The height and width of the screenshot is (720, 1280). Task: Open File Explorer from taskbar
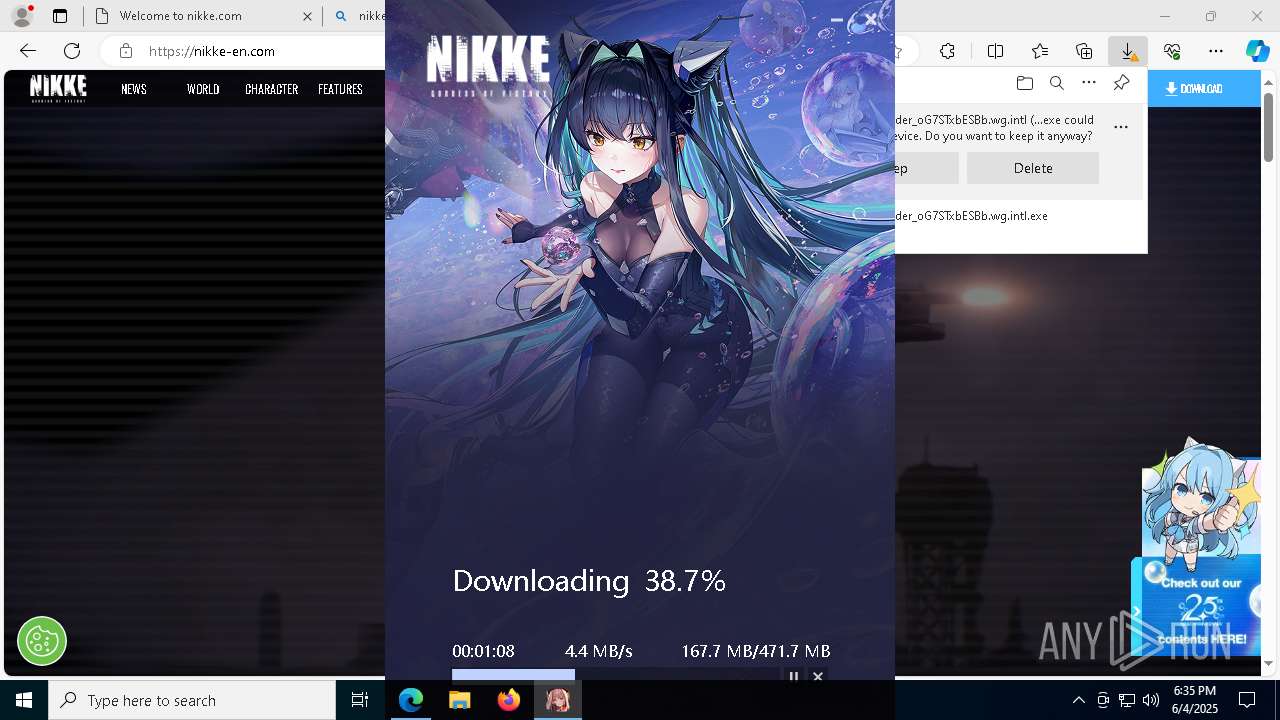460,700
